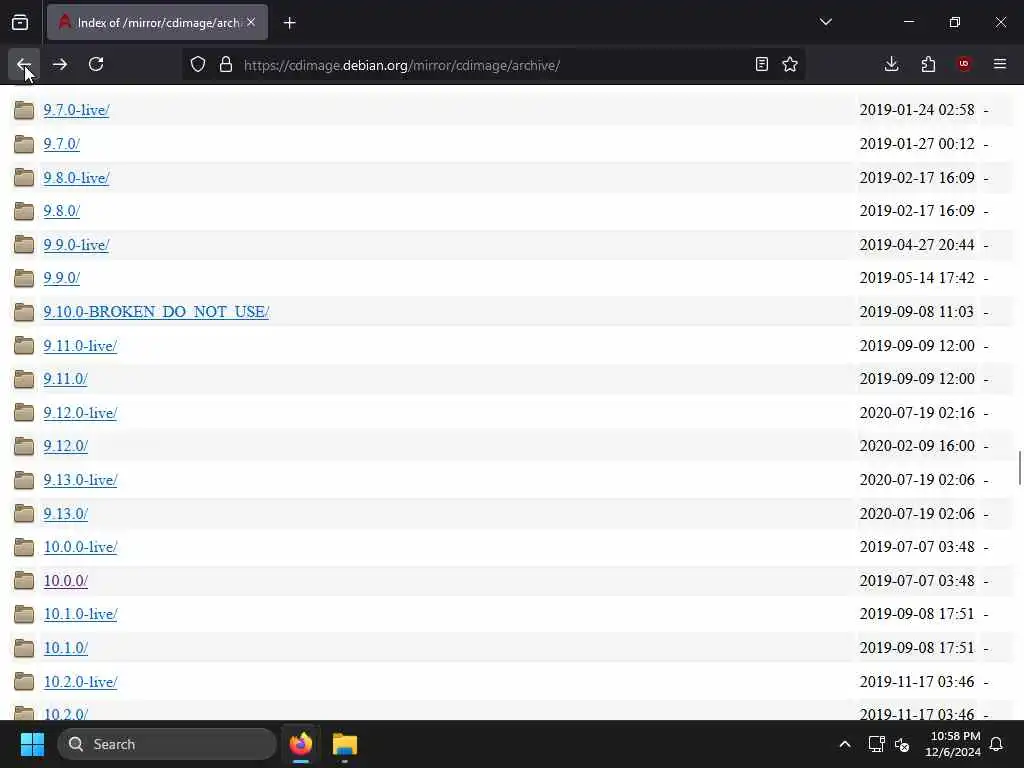Click the folder icon beside 9.13.0-live/
The height and width of the screenshot is (768, 1024).
click(24, 480)
